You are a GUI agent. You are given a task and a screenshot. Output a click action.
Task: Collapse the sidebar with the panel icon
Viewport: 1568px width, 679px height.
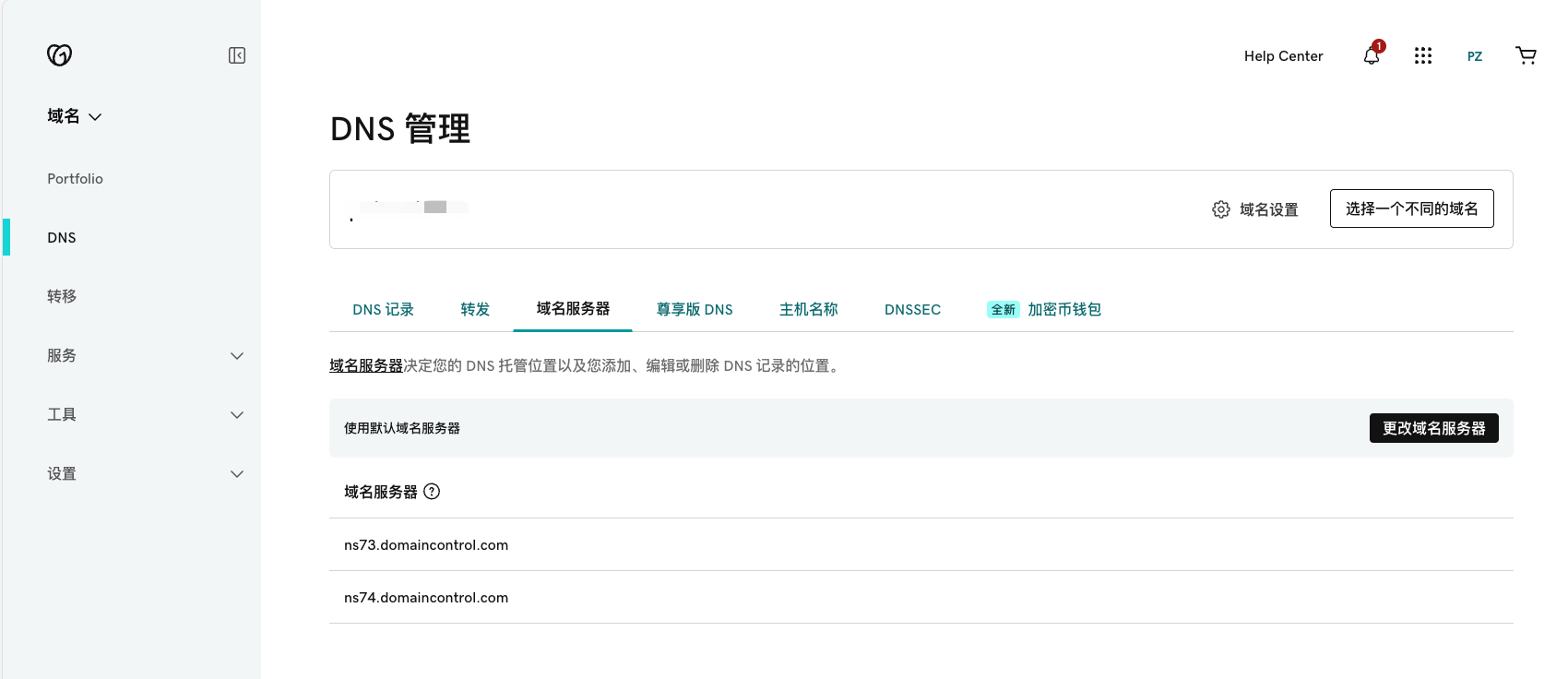[x=237, y=55]
